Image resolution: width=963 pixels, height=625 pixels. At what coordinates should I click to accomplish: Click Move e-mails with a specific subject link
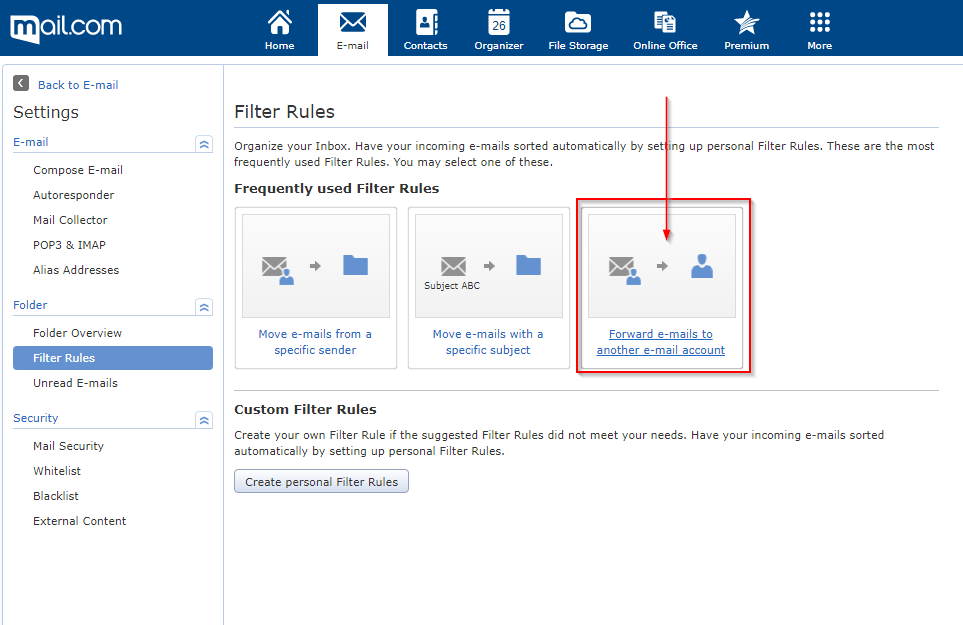(x=488, y=342)
